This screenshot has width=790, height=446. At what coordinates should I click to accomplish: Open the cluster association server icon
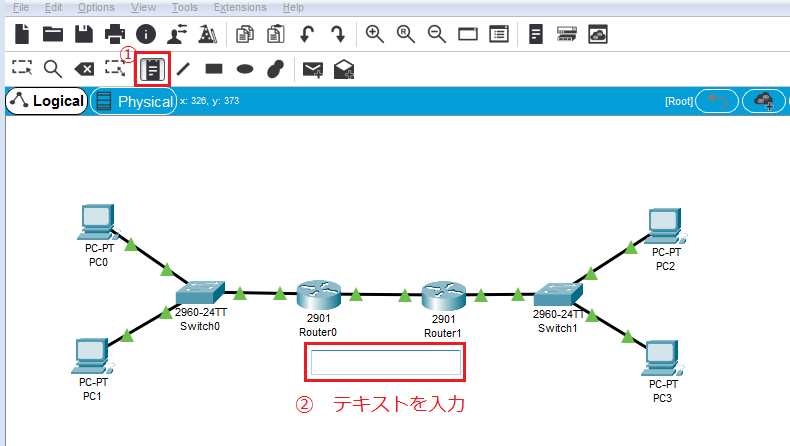tap(567, 34)
